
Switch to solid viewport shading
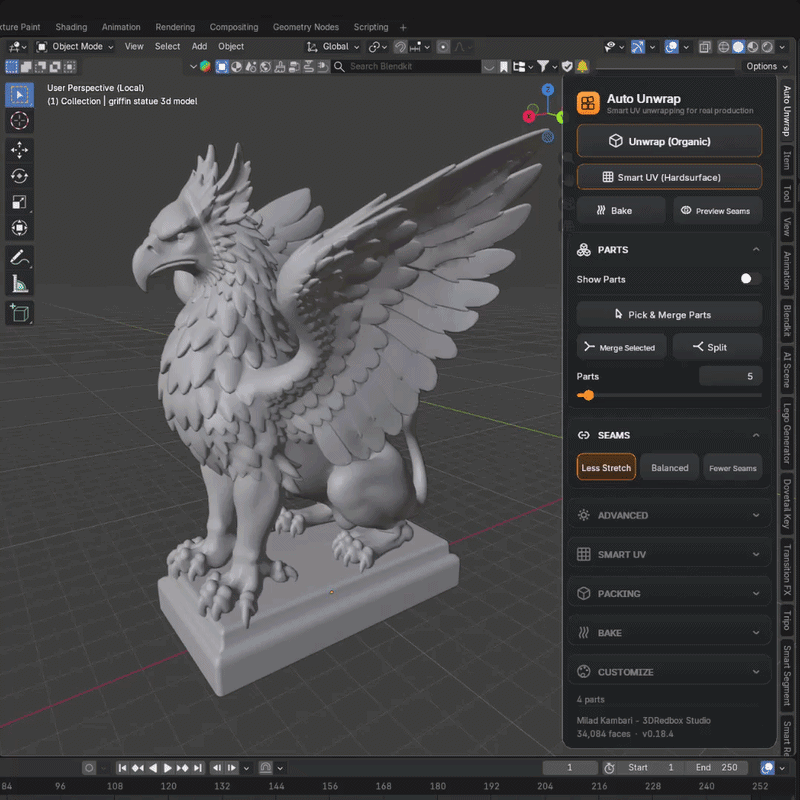738,47
